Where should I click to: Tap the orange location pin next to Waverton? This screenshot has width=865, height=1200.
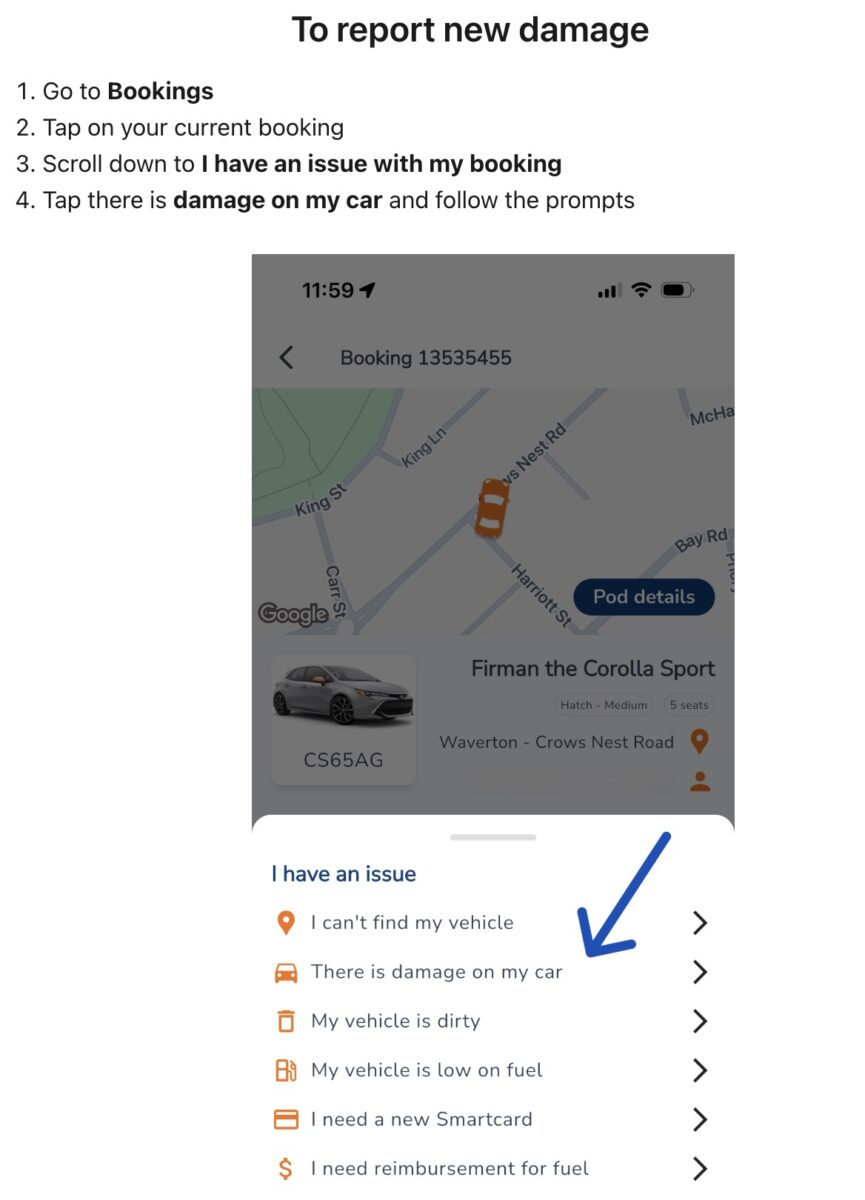click(700, 742)
